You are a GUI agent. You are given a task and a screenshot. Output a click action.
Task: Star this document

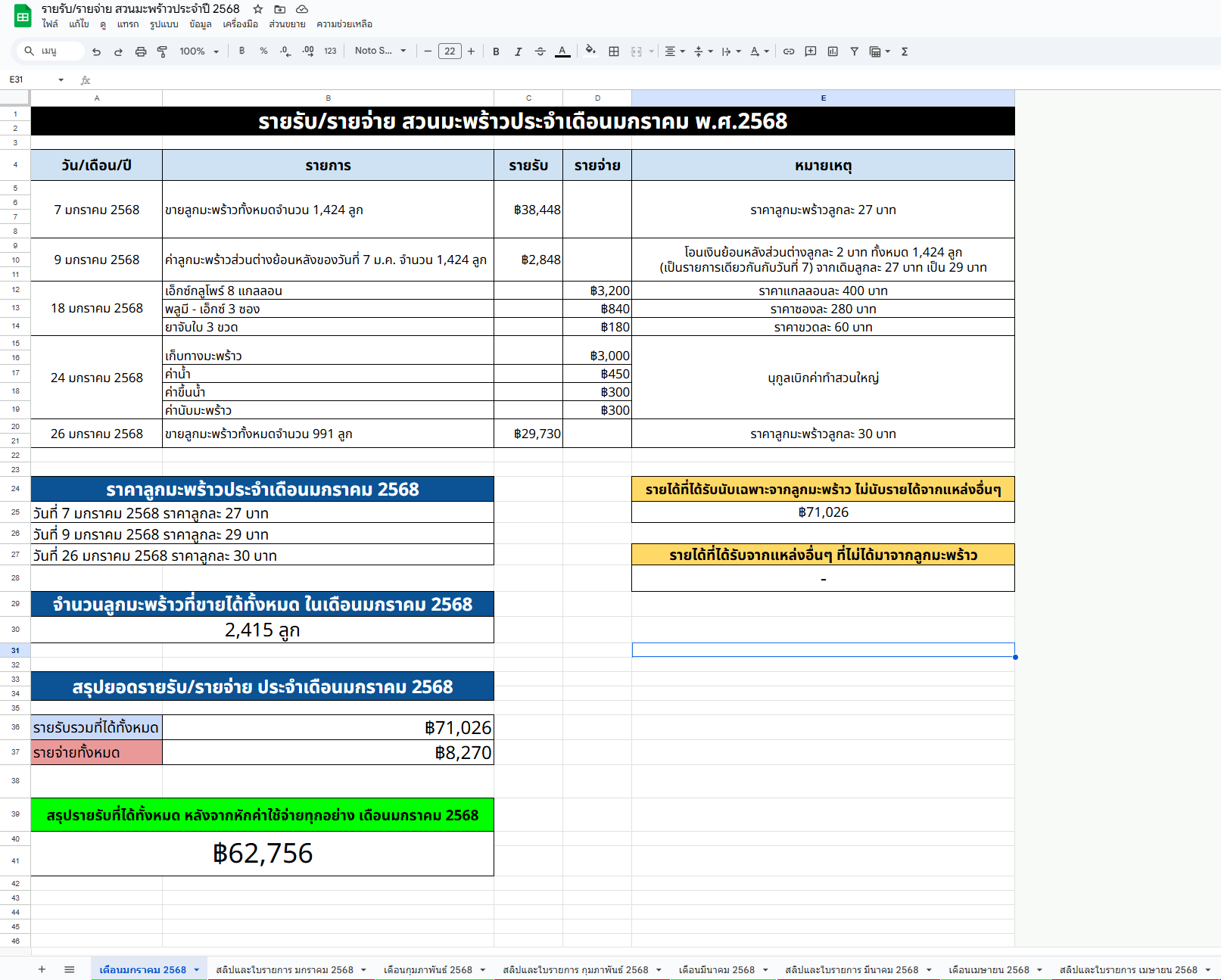[258, 9]
